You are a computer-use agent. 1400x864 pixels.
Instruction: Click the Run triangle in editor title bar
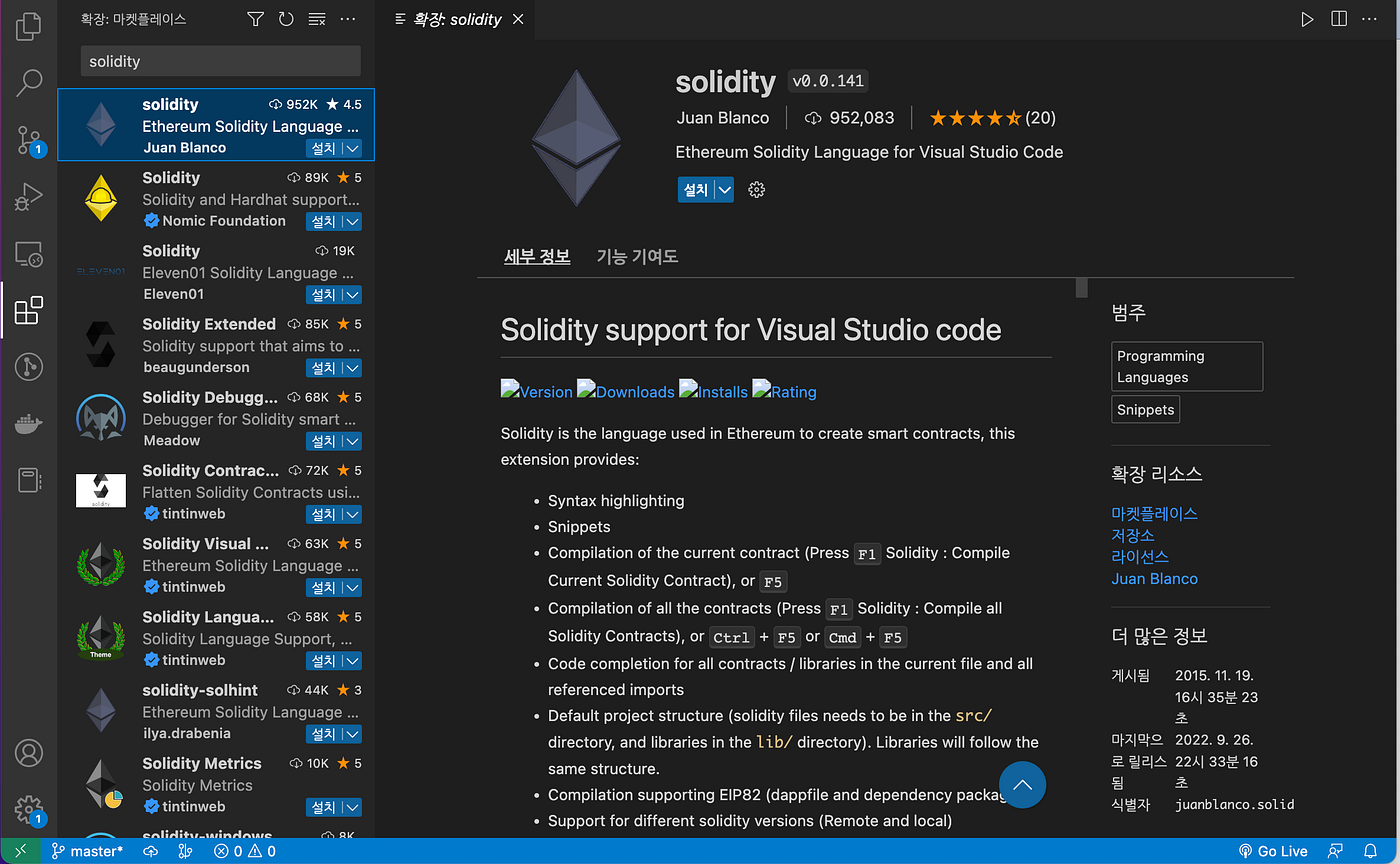click(x=1307, y=19)
